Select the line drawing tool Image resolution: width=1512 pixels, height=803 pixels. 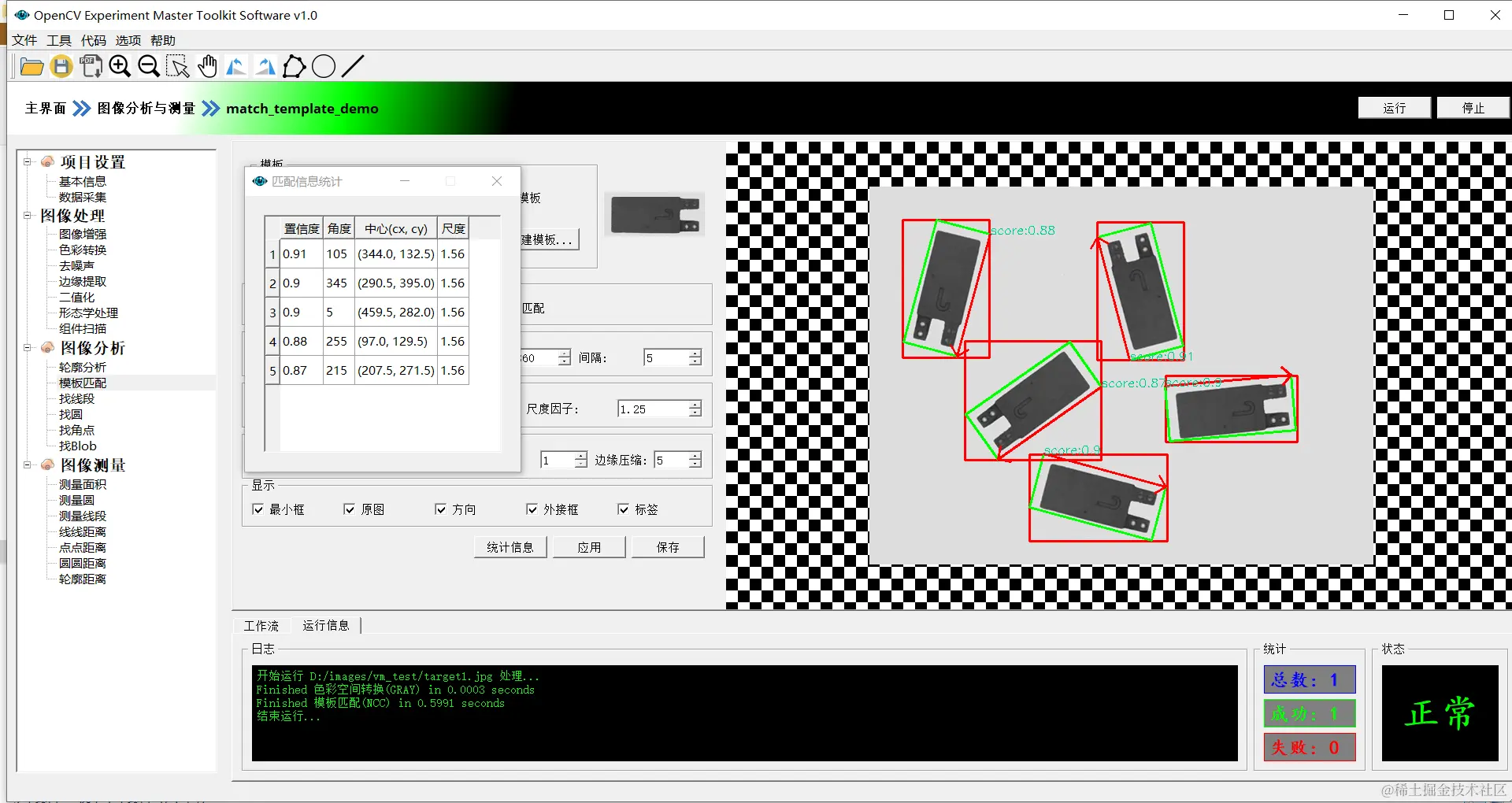pos(353,67)
